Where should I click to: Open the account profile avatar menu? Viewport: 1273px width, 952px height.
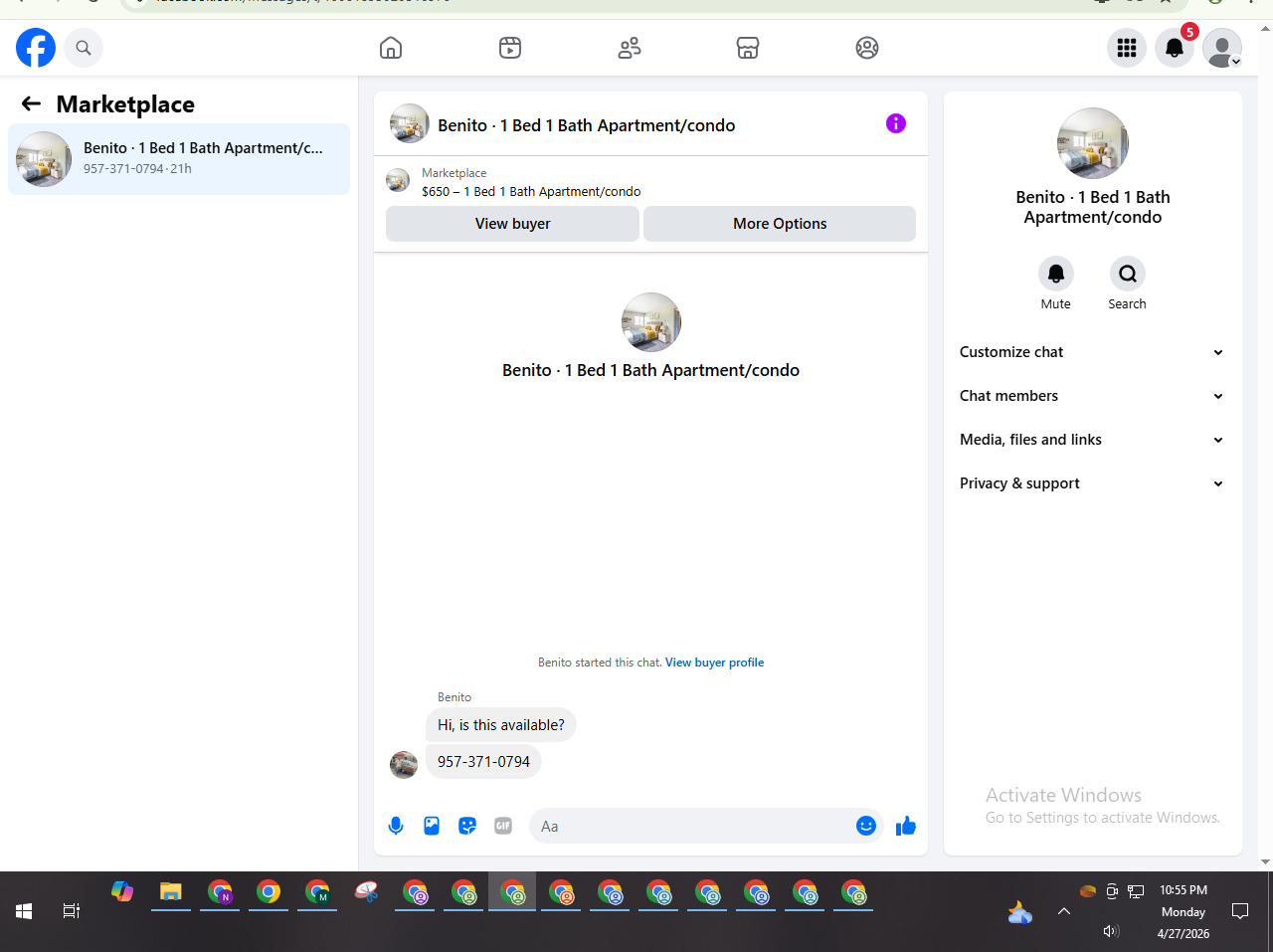pos(1222,48)
